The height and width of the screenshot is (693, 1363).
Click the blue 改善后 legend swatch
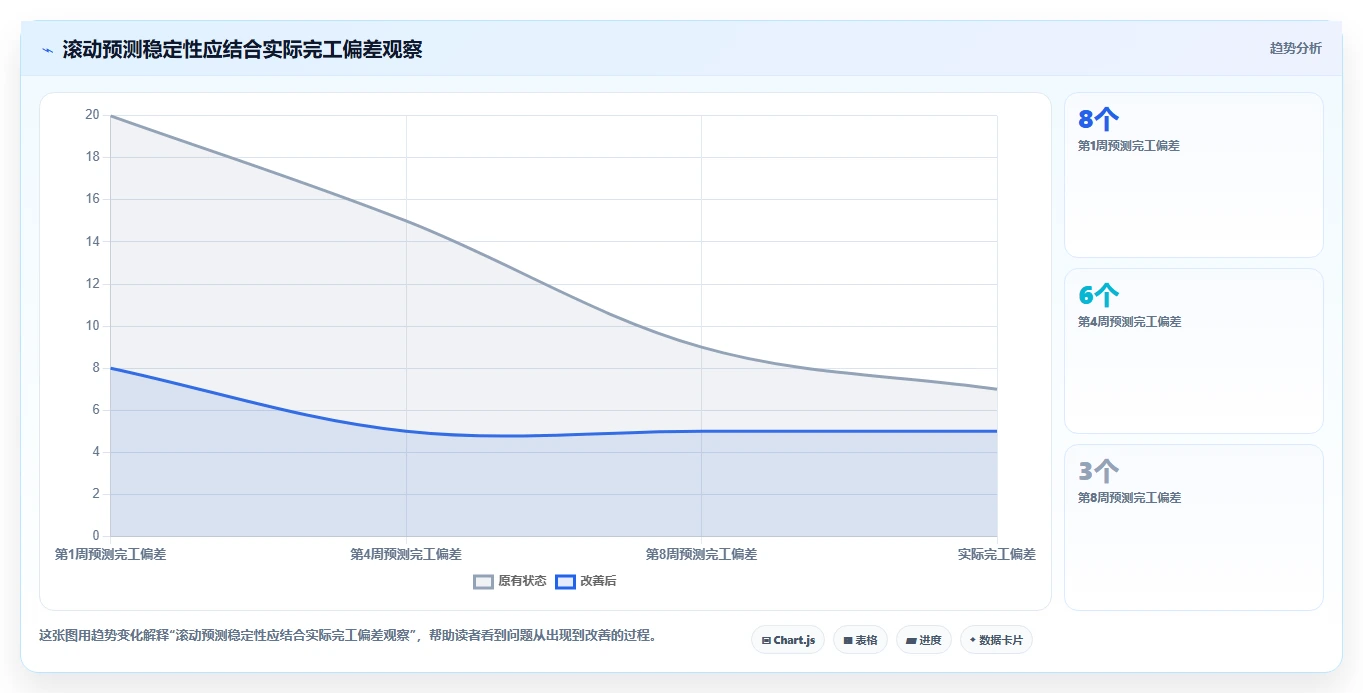565,581
